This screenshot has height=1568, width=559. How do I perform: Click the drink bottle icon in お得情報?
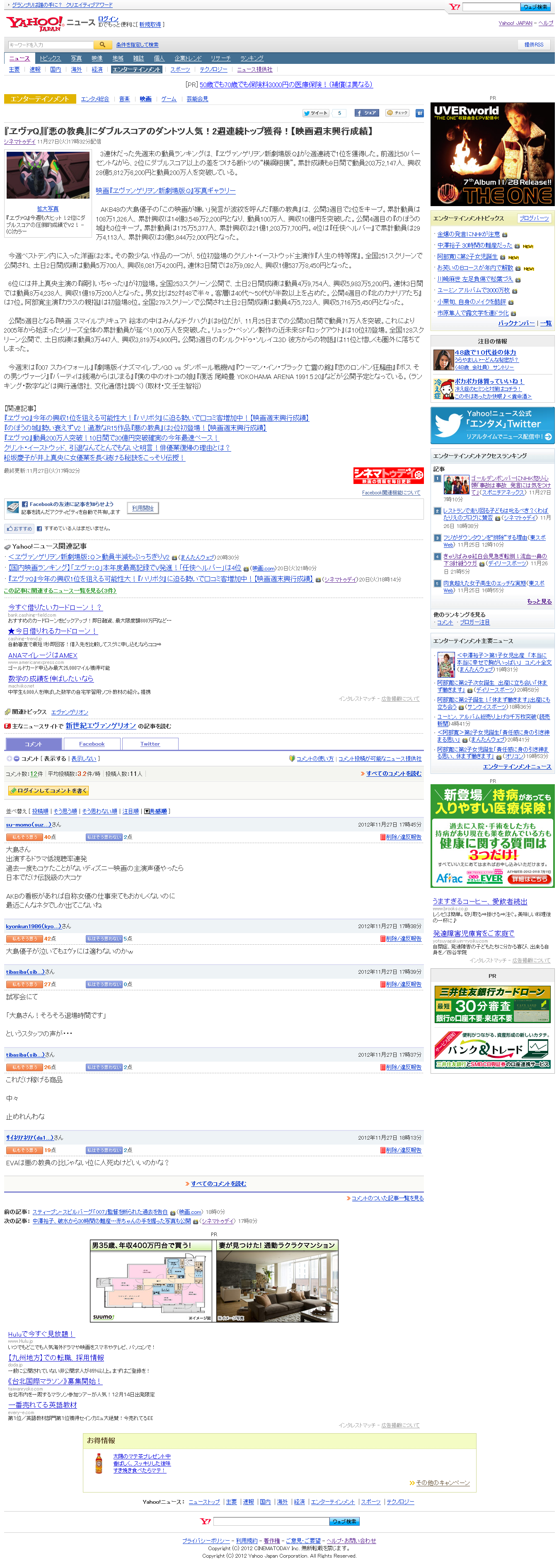pos(99,1463)
